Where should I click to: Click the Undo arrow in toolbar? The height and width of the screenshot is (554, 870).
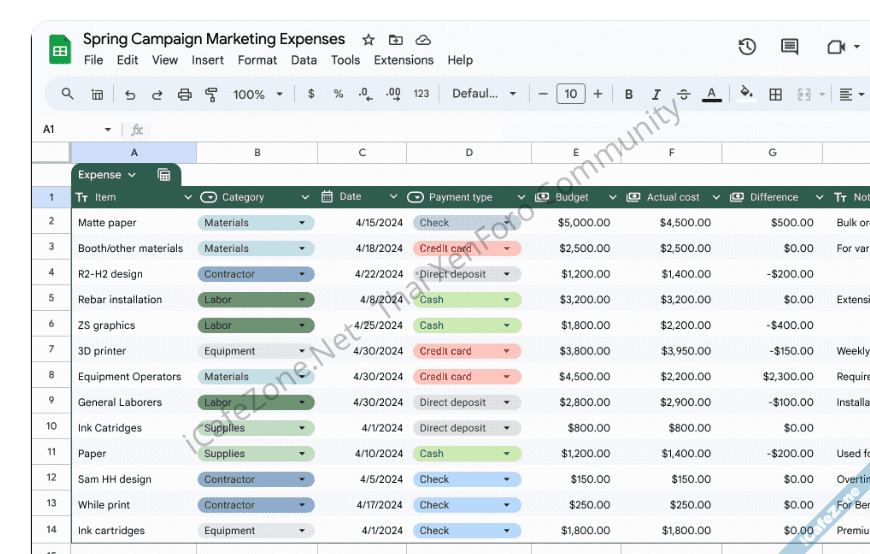[130, 94]
